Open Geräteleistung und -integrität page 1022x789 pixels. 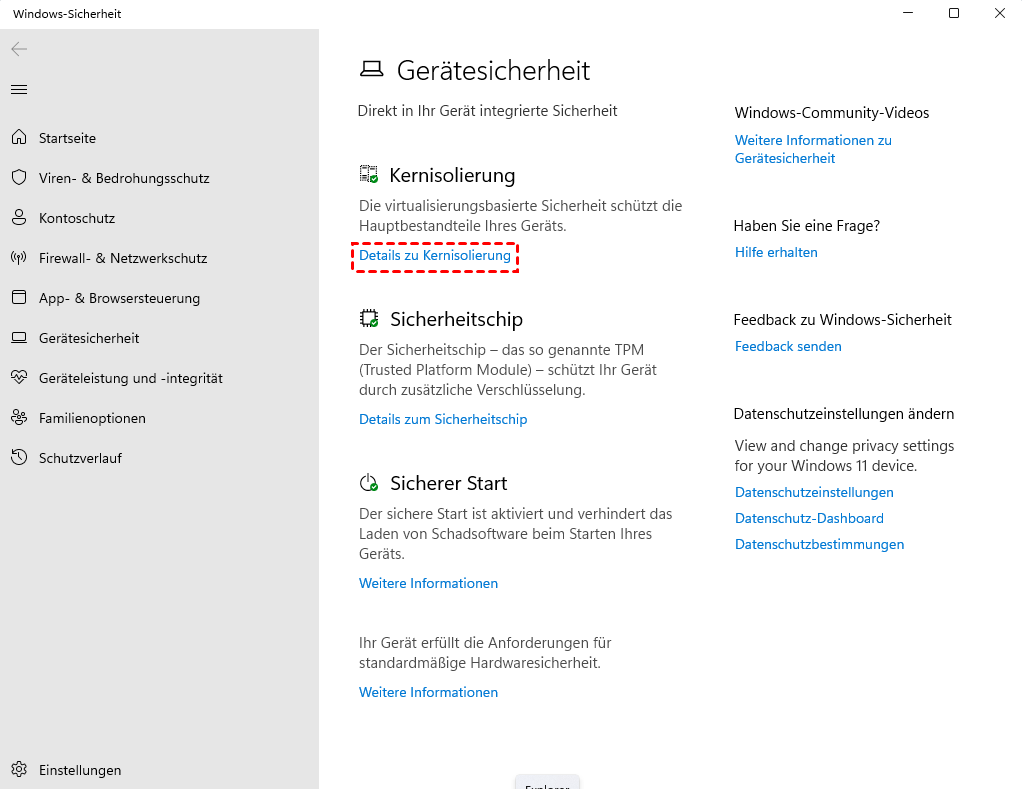point(131,379)
